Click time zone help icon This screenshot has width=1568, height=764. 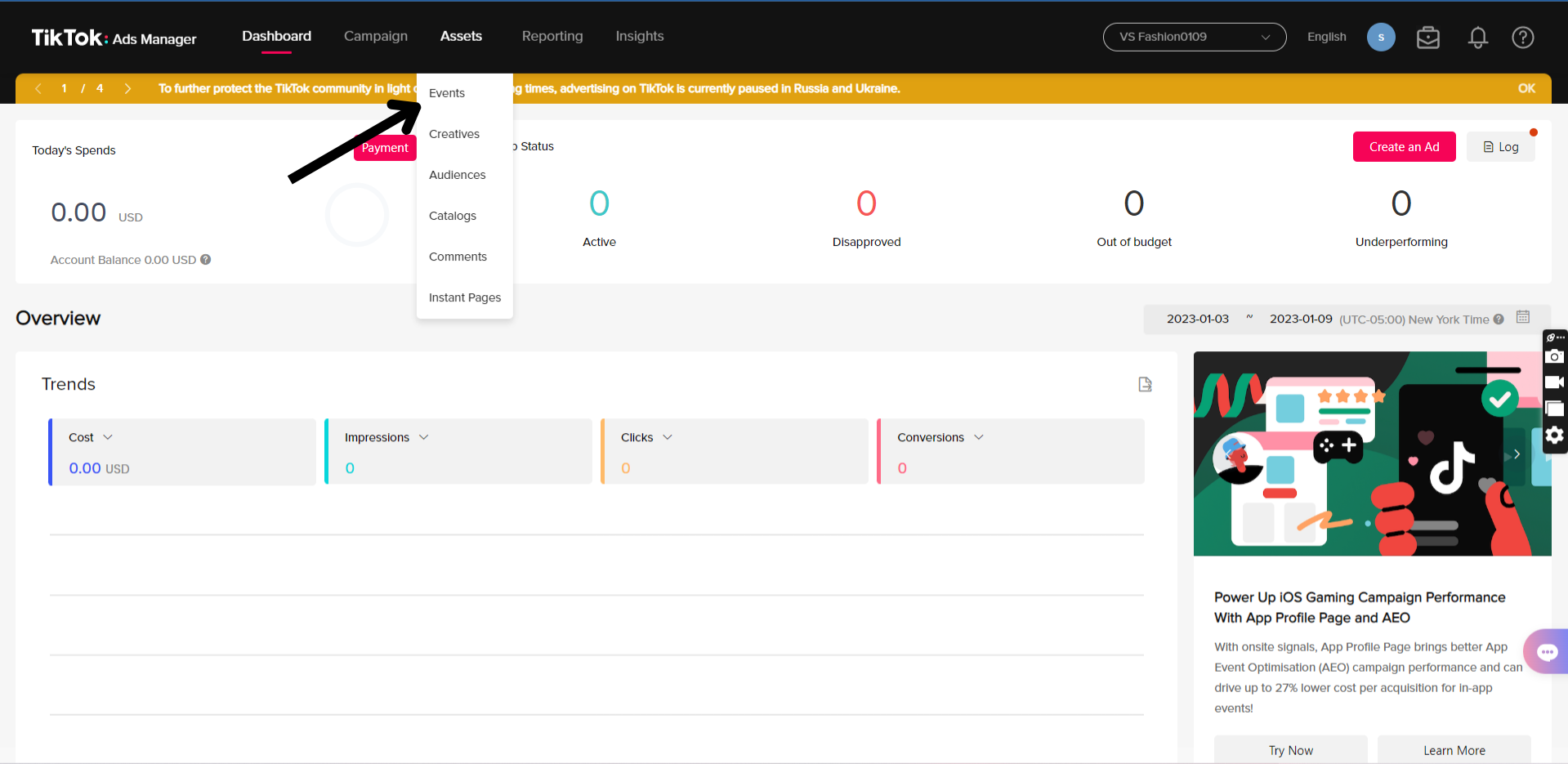pos(1499,319)
